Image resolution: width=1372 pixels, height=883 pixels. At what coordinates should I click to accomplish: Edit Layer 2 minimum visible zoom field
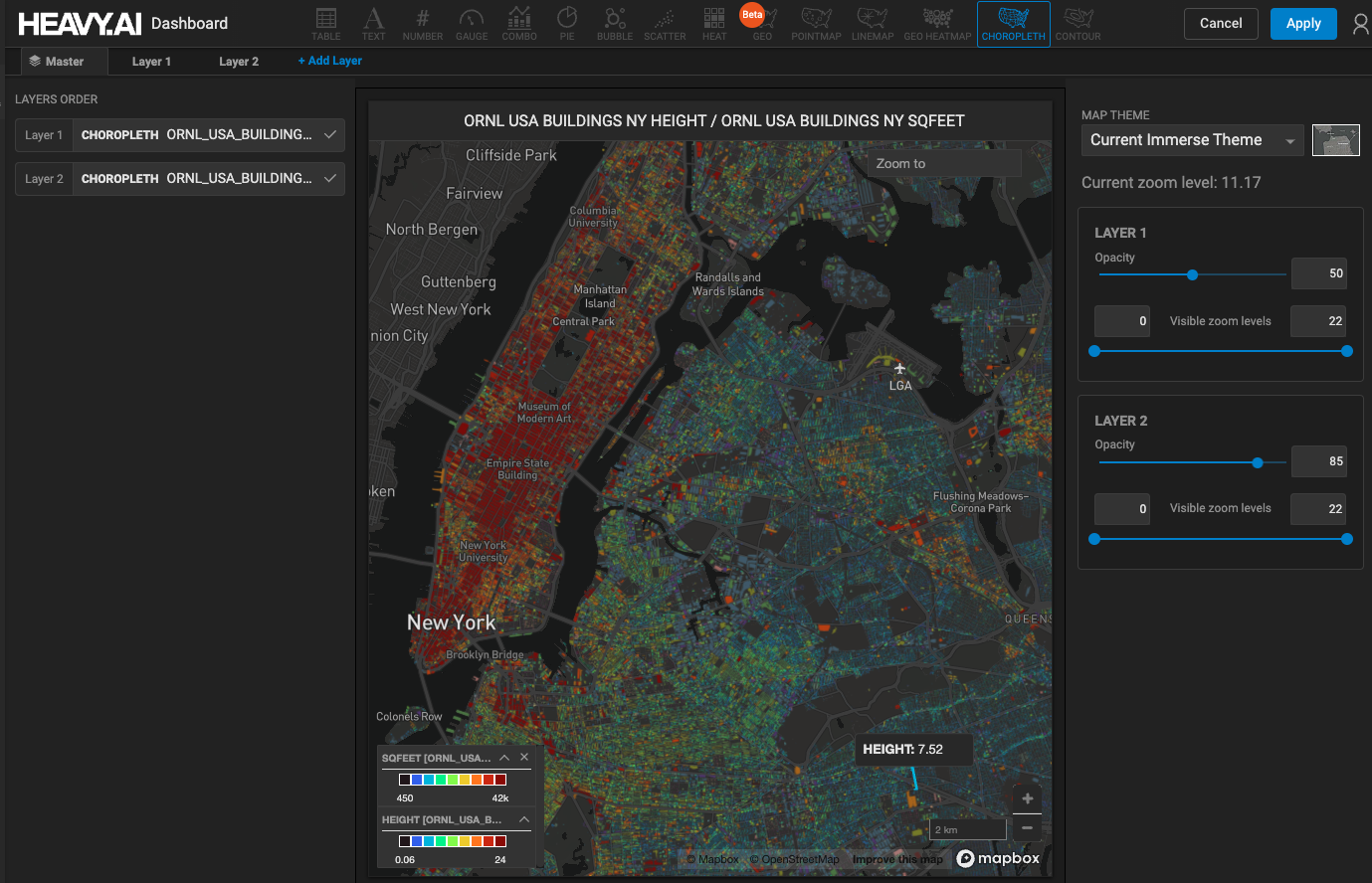[x=1122, y=509]
